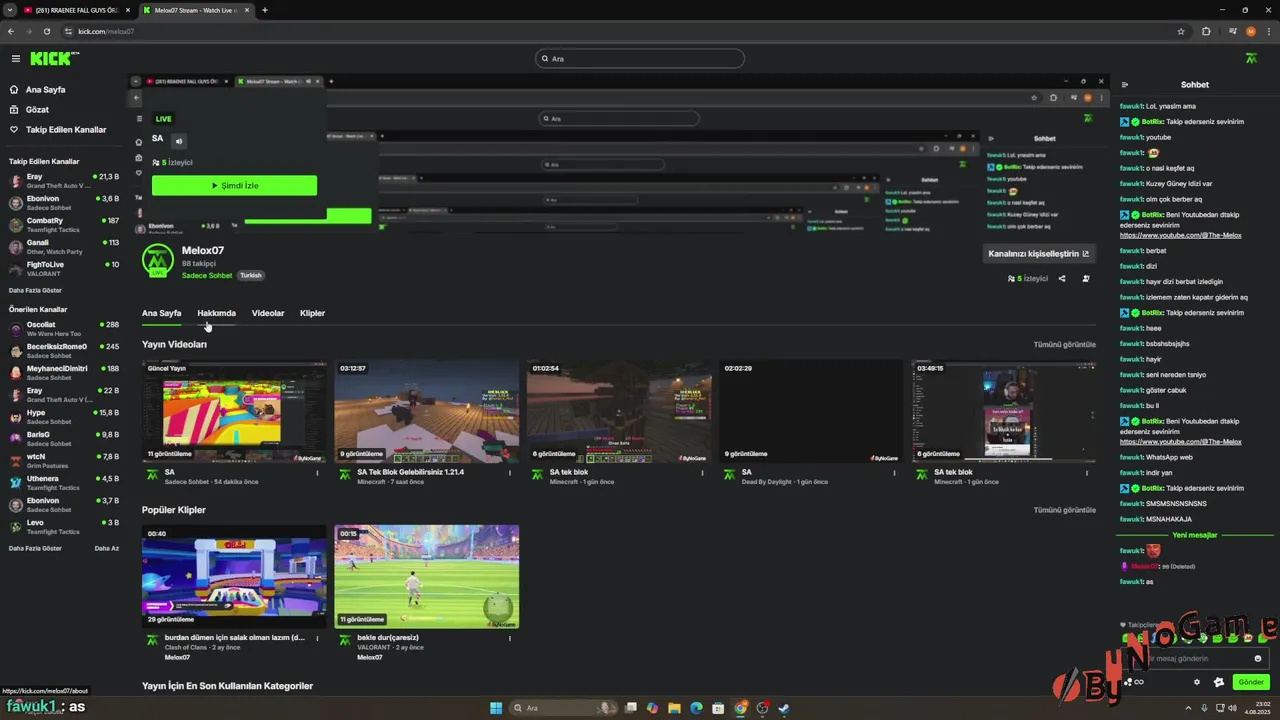Image resolution: width=1280 pixels, height=720 pixels.
Task: Open options for burdan dümen için clip
Action: coord(318,638)
